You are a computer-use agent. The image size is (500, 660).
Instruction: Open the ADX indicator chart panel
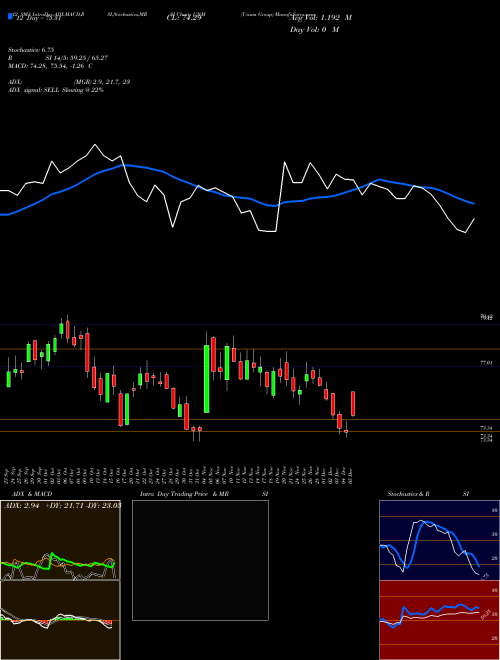(60, 540)
